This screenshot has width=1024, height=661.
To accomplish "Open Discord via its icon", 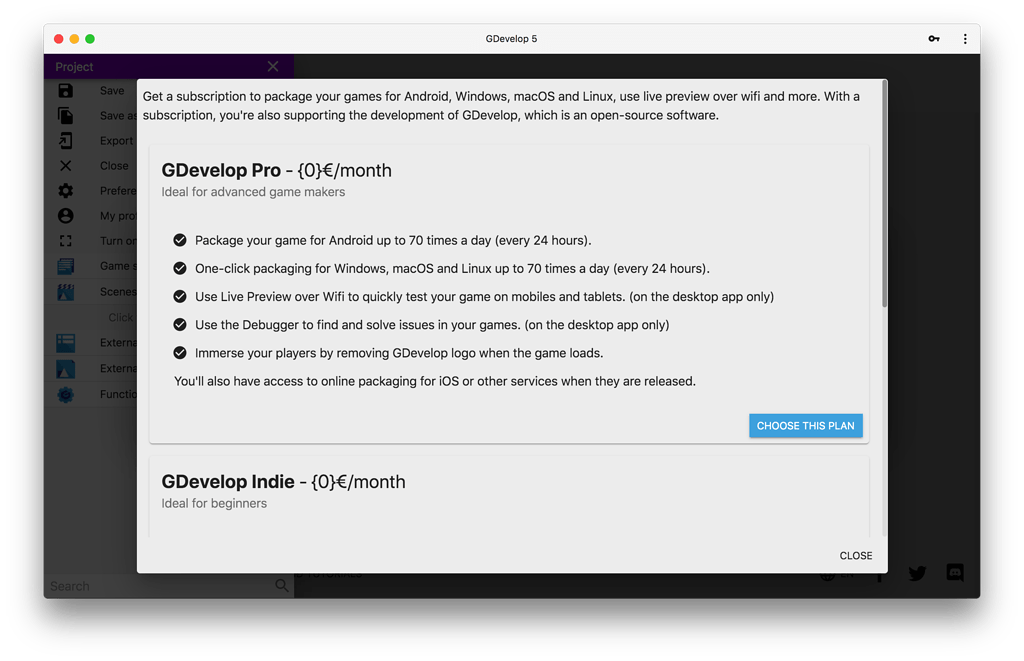I will tap(955, 573).
